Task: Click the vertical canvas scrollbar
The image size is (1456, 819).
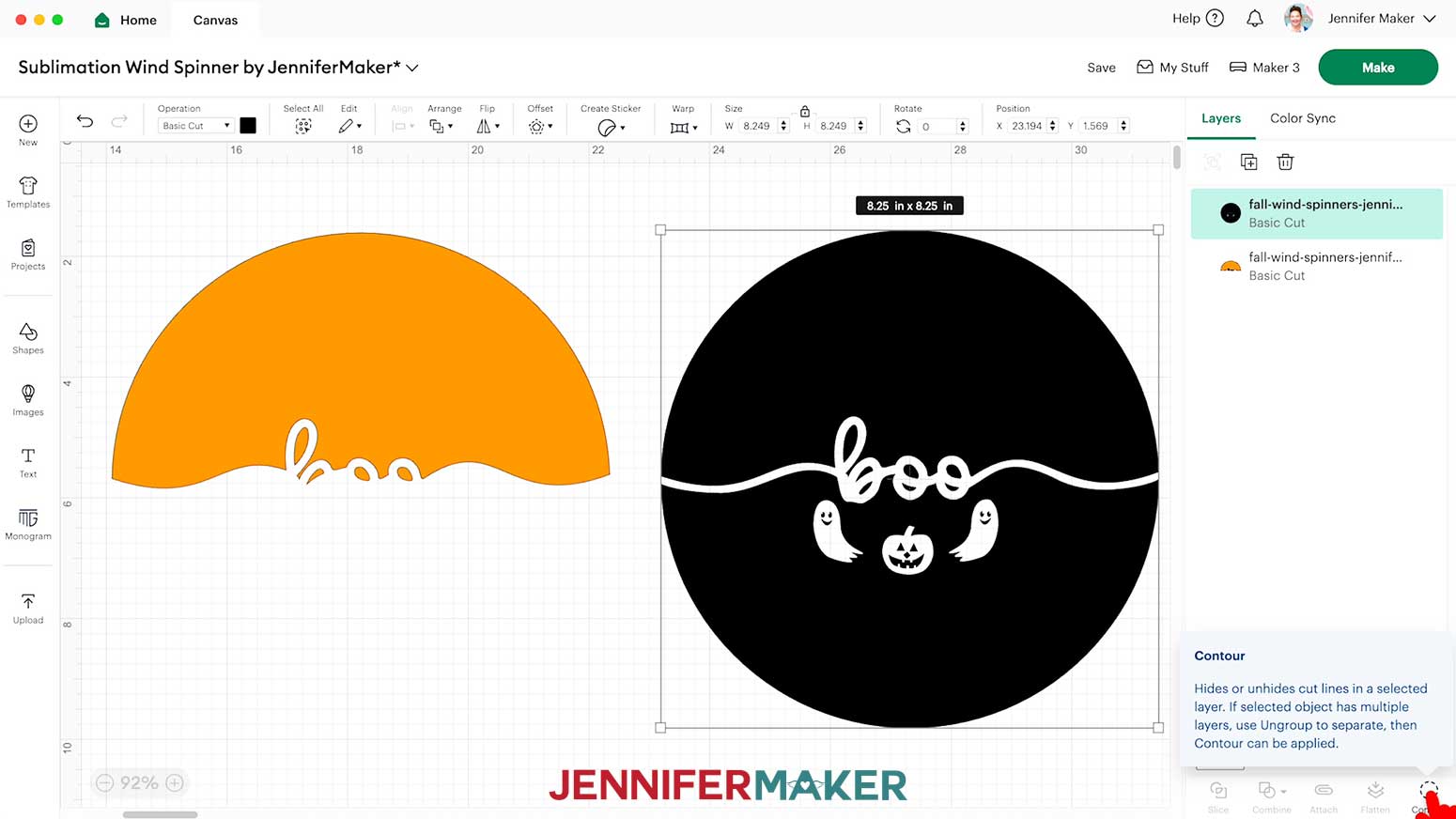Action: point(1176,157)
